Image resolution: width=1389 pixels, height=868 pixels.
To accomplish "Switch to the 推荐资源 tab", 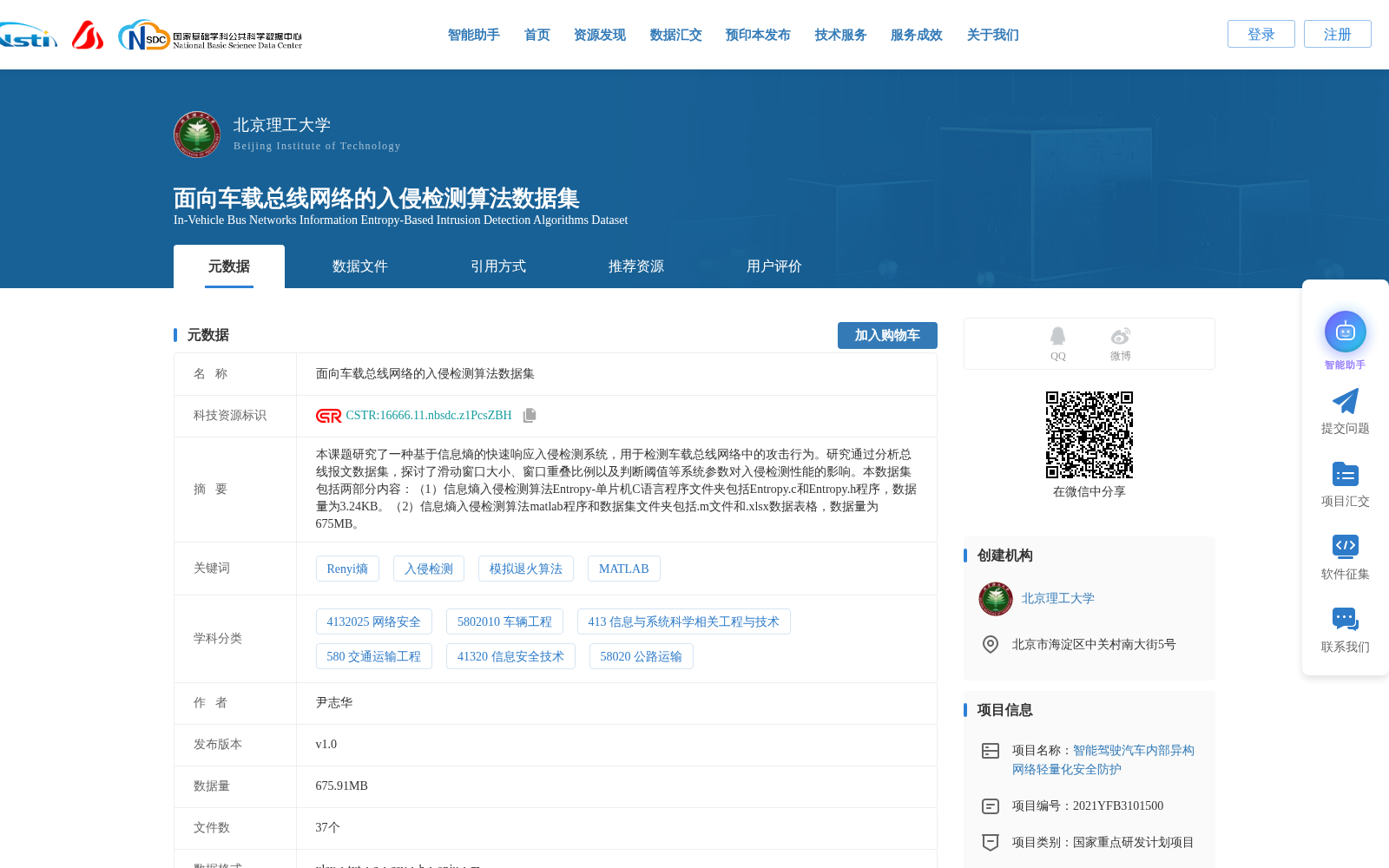I will pos(636,266).
